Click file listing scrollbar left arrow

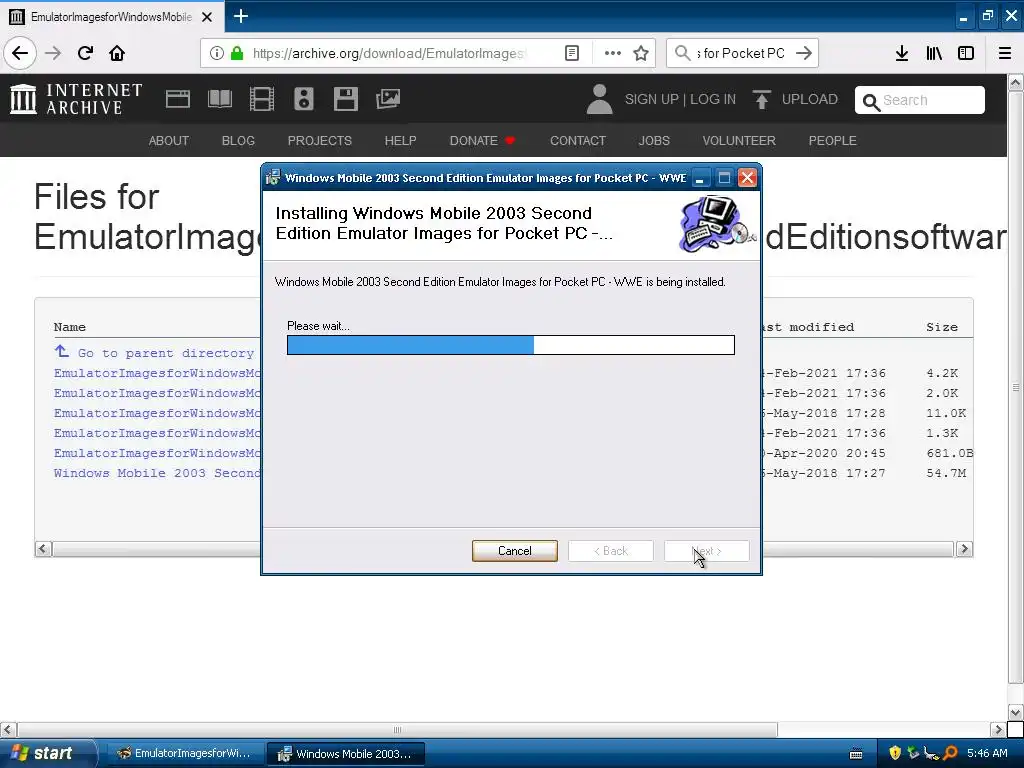(43, 549)
